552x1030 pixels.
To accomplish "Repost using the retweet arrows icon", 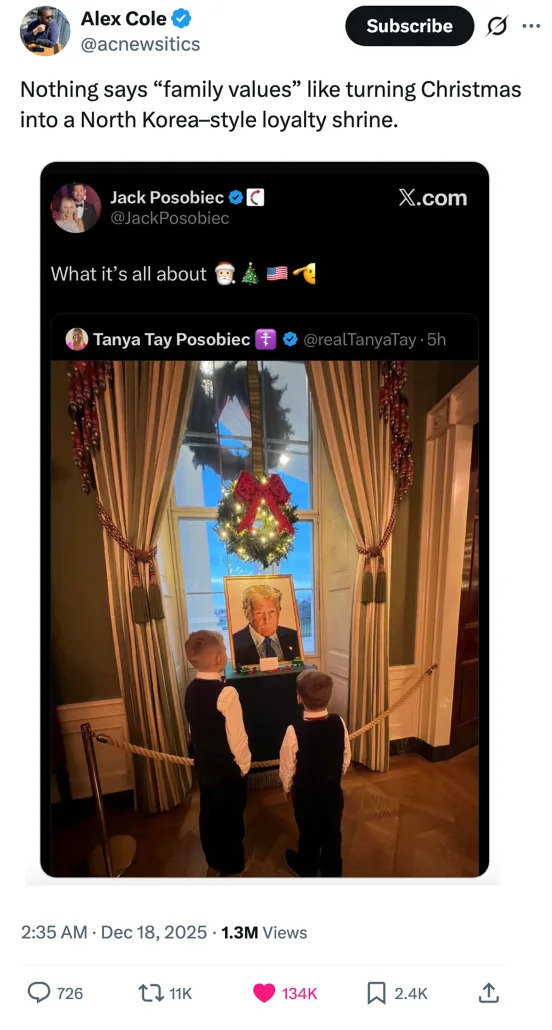I will [149, 993].
